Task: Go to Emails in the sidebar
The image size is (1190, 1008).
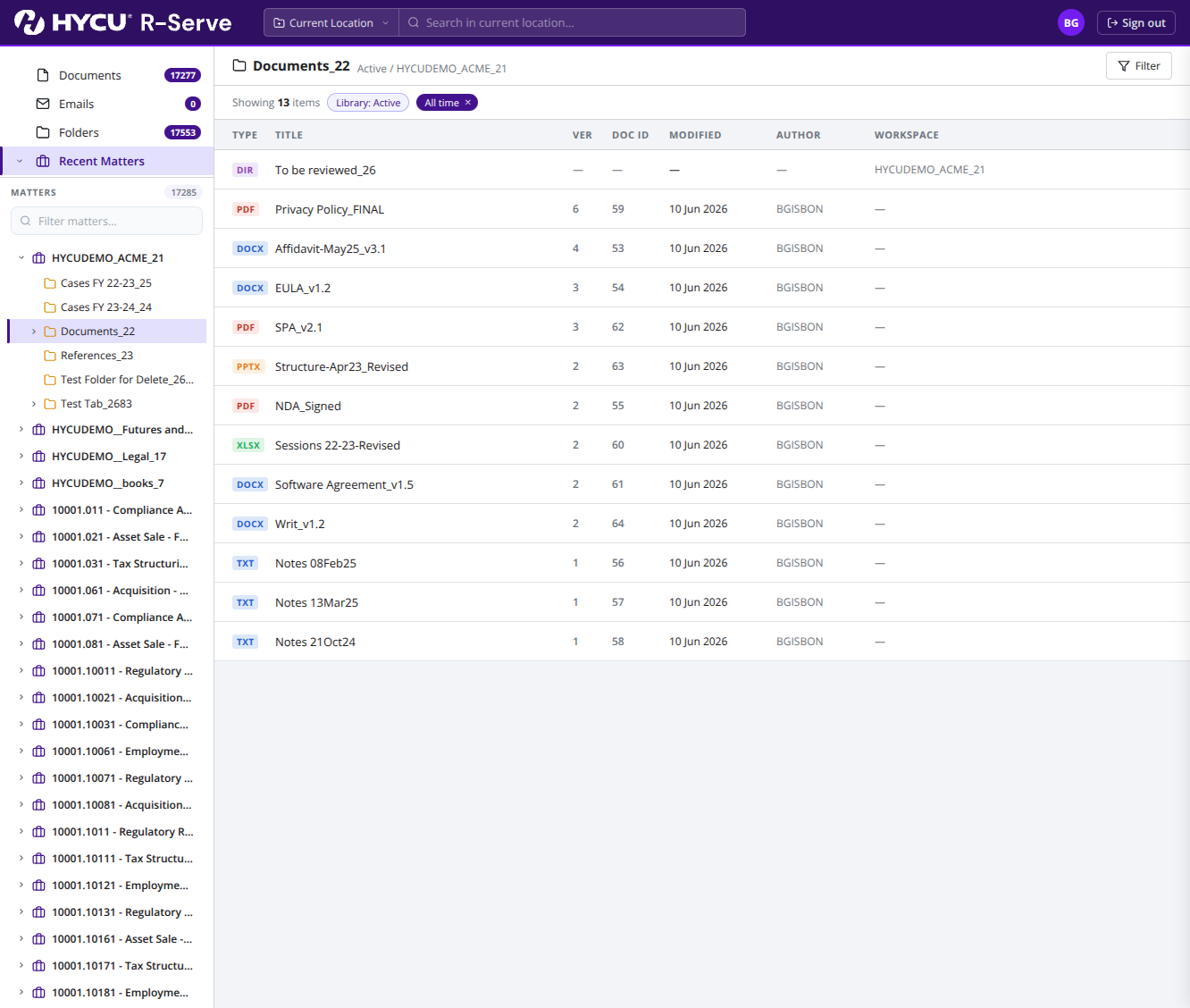Action: click(x=107, y=104)
